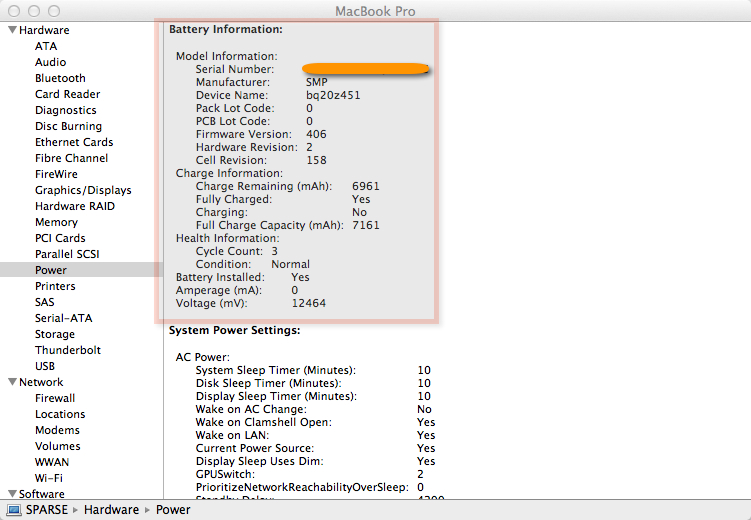Select ATA in the Hardware list
Image resolution: width=751 pixels, height=520 pixels.
click(46, 46)
